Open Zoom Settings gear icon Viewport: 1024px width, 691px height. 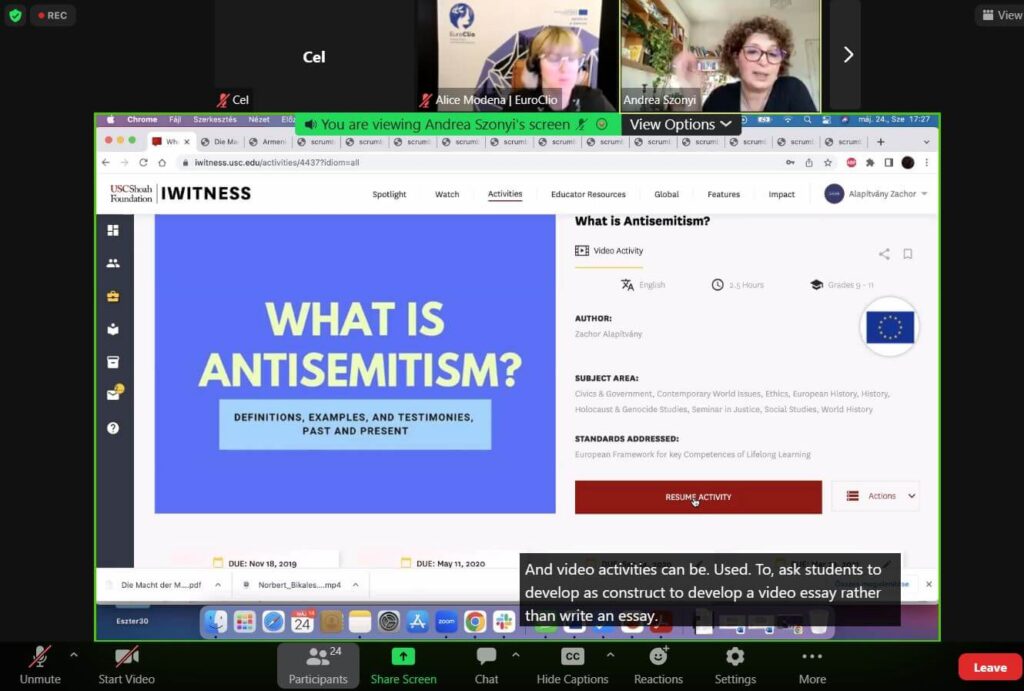[x=735, y=664]
